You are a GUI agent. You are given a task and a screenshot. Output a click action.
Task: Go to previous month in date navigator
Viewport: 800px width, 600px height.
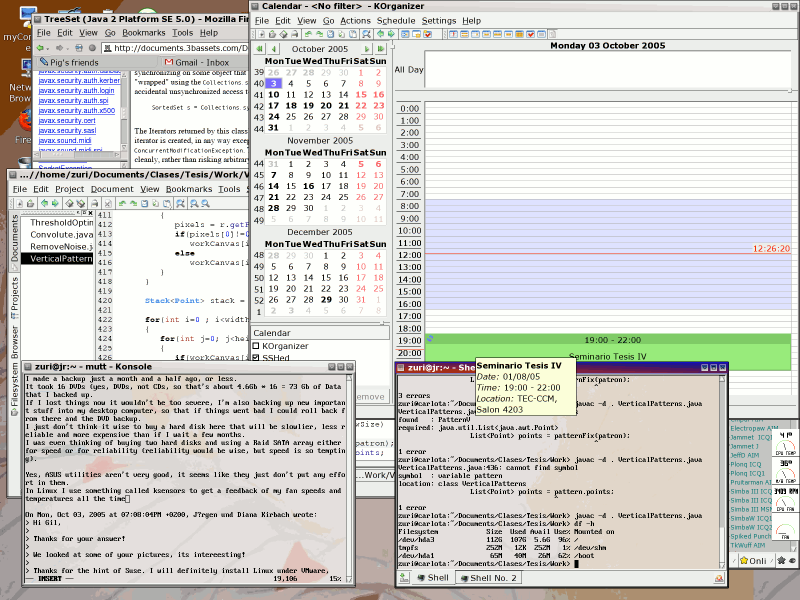(x=272, y=48)
